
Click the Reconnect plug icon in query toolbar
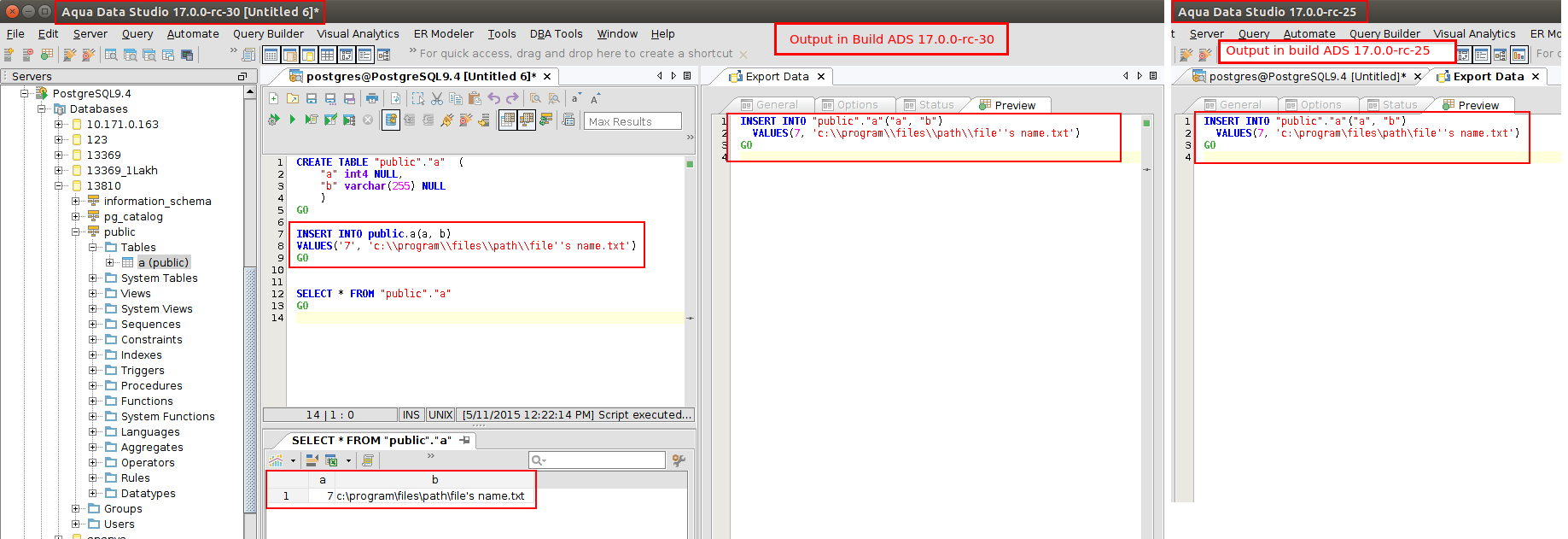click(x=447, y=120)
